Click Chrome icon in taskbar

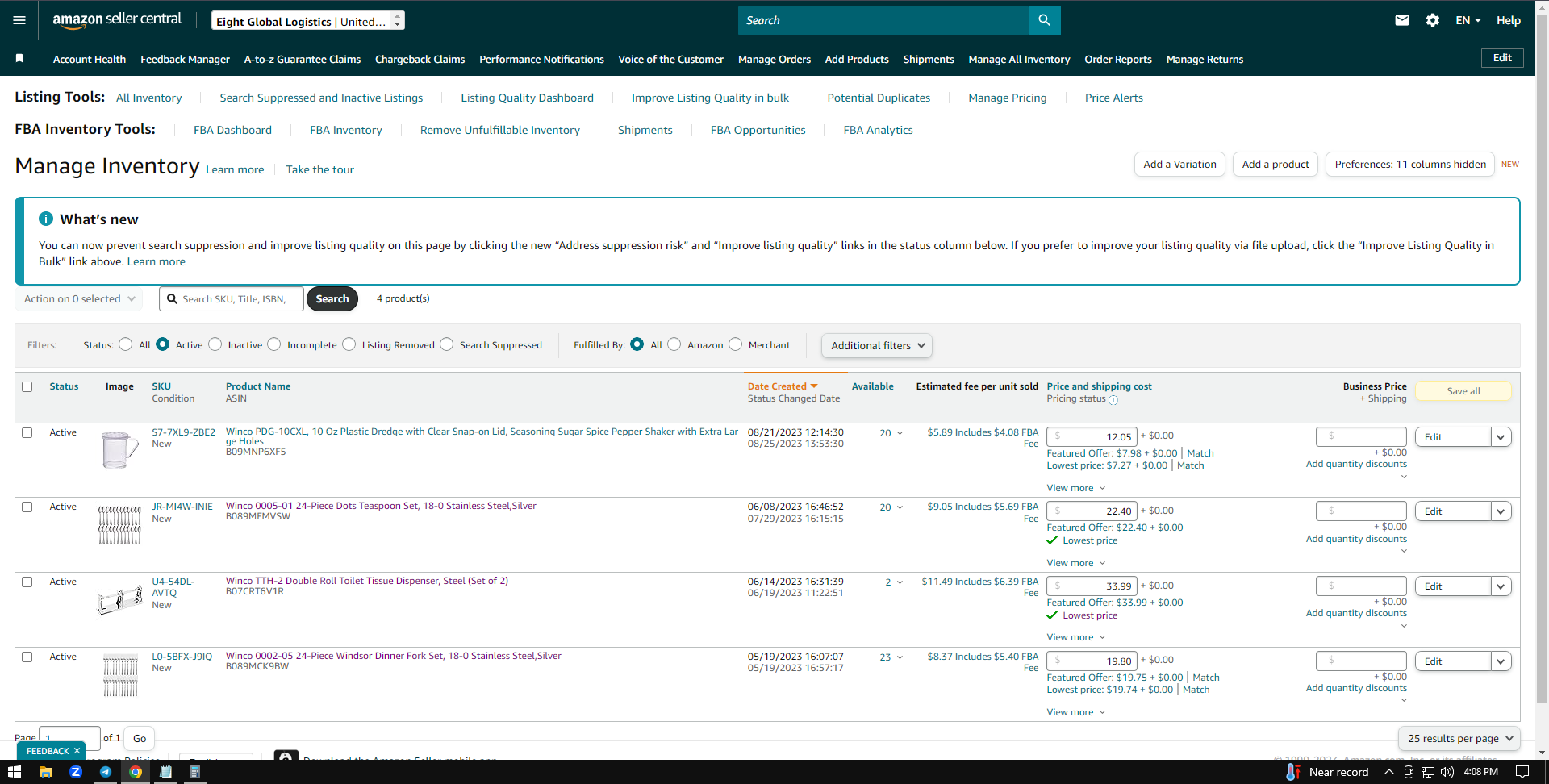tap(136, 772)
